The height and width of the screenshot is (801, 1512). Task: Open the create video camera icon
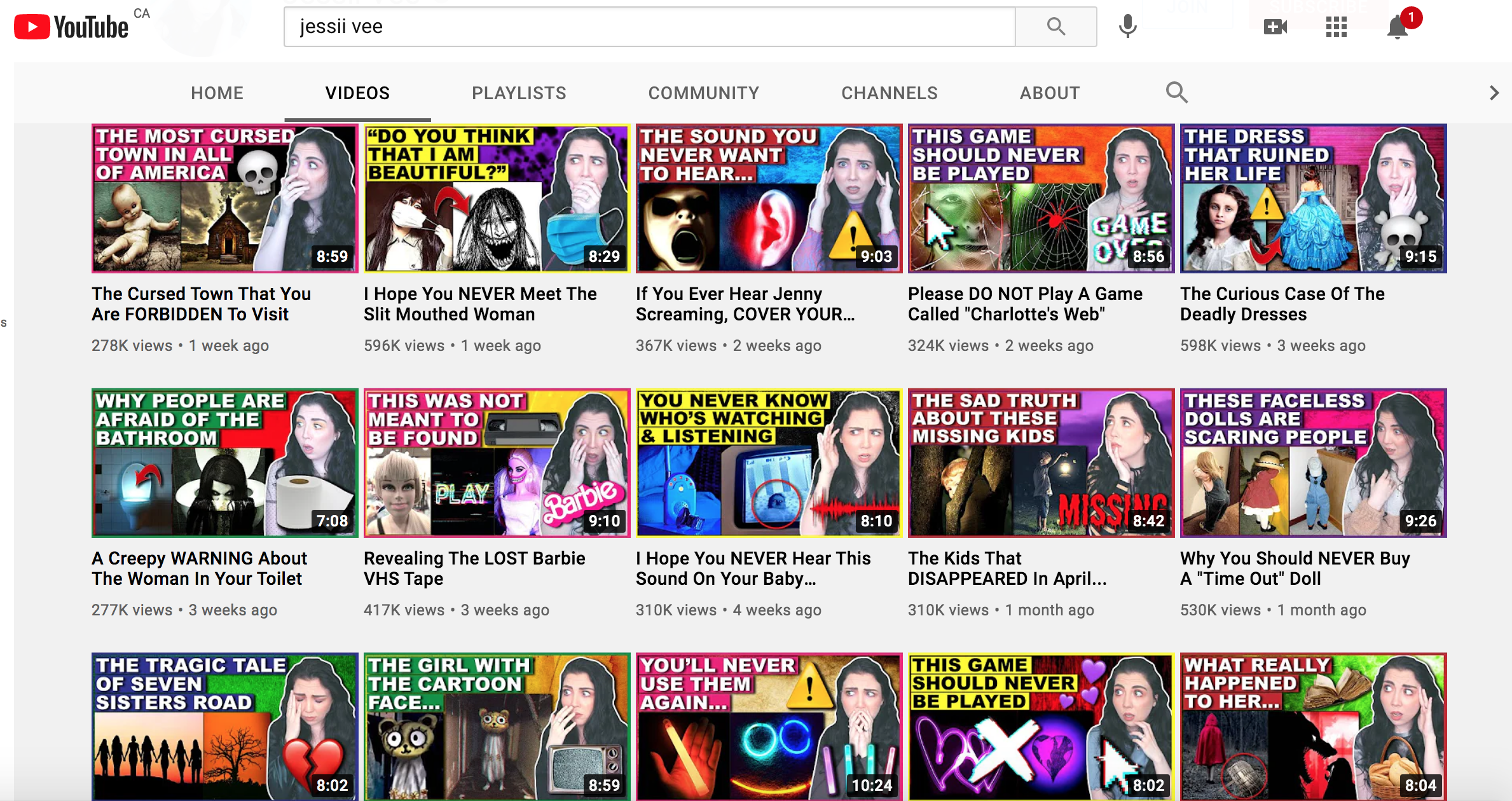(1275, 27)
